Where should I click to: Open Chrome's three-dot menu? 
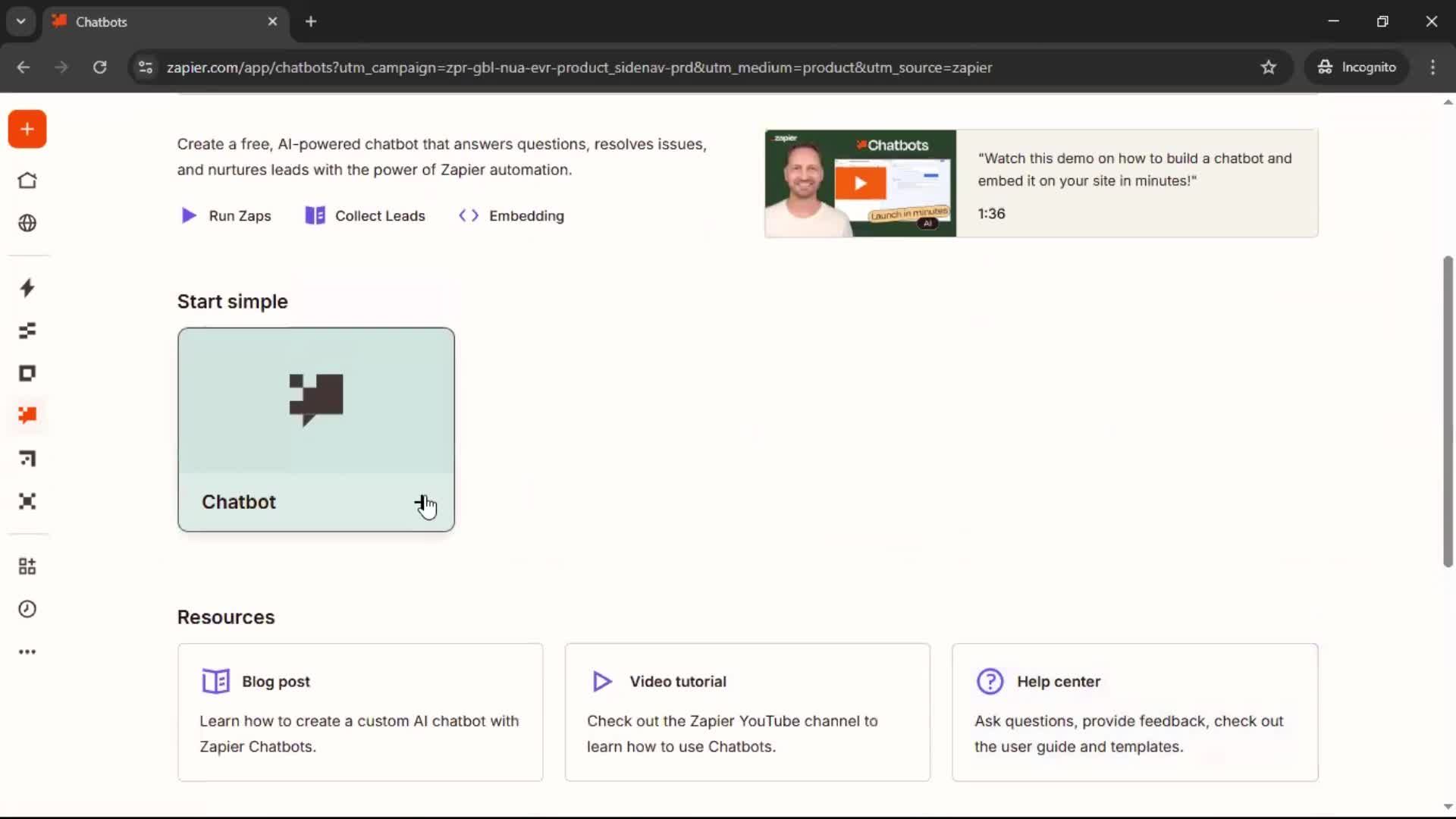[x=1432, y=67]
